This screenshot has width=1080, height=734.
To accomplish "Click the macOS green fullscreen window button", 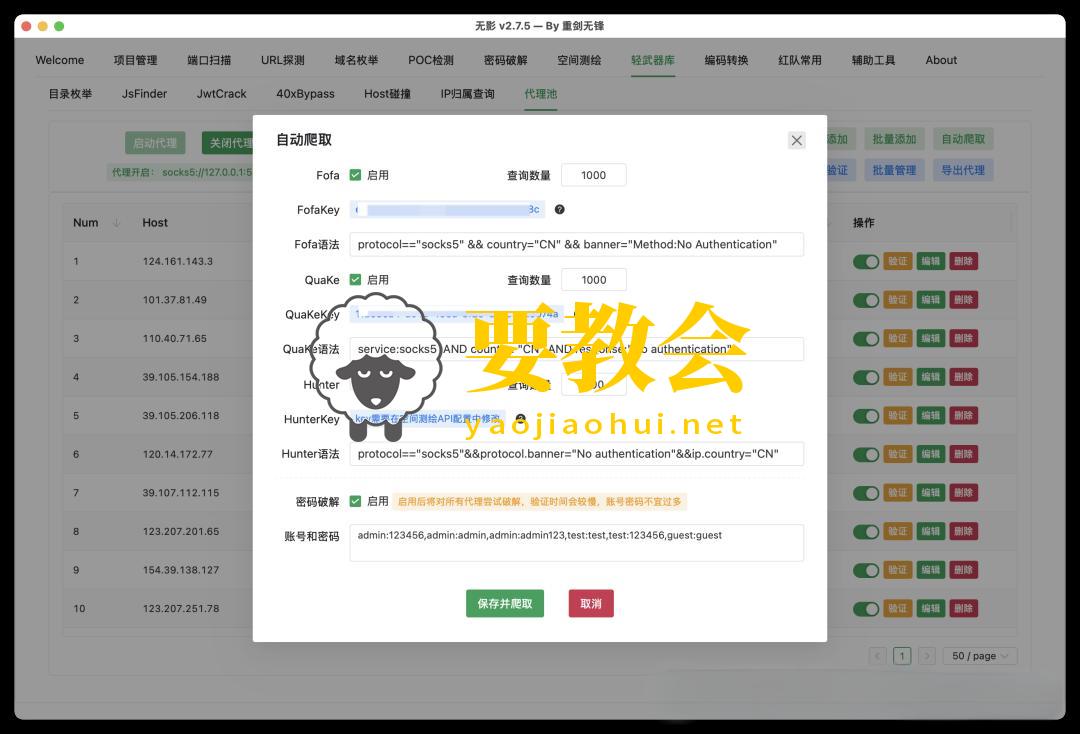I will click(x=59, y=26).
